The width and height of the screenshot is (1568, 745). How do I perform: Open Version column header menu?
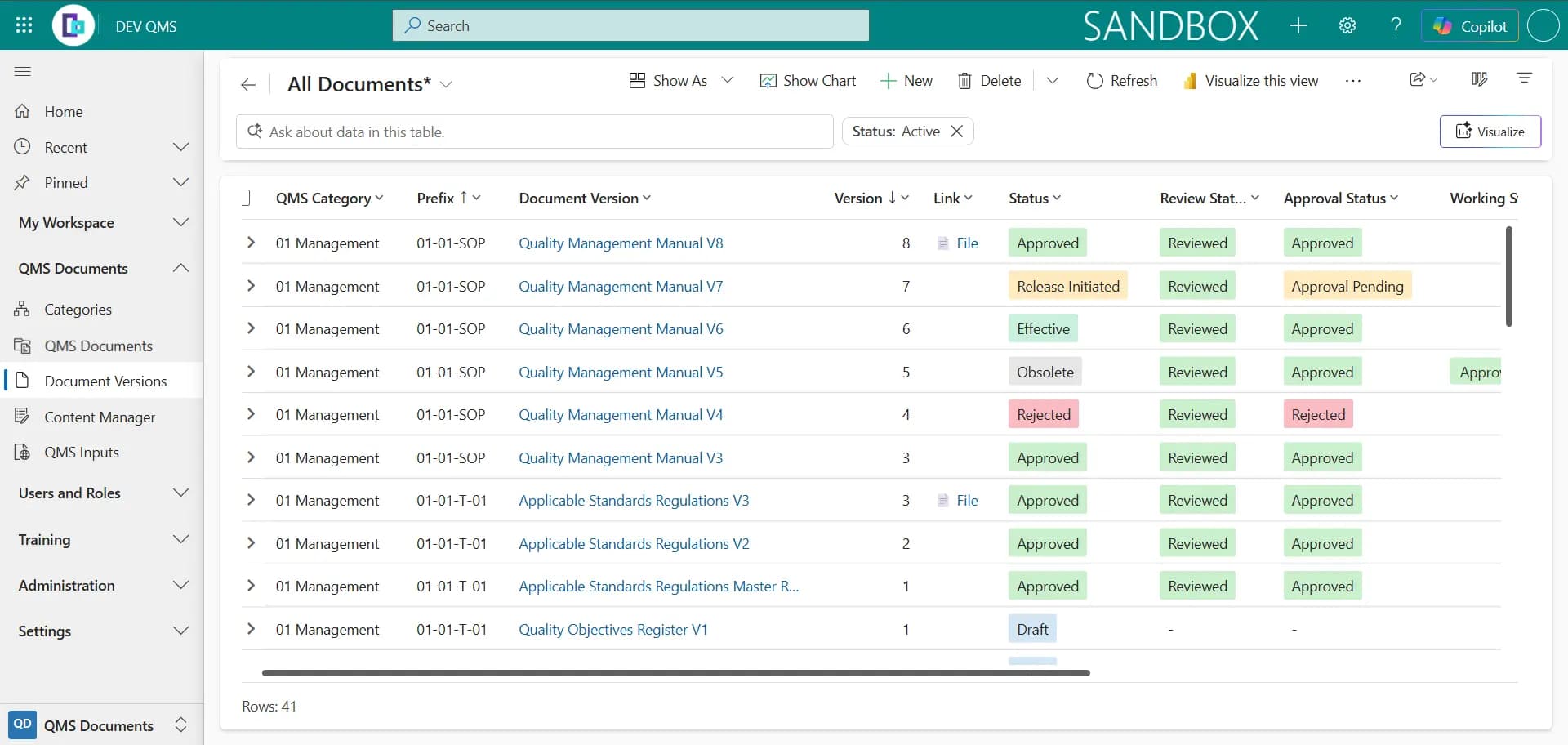click(x=871, y=199)
